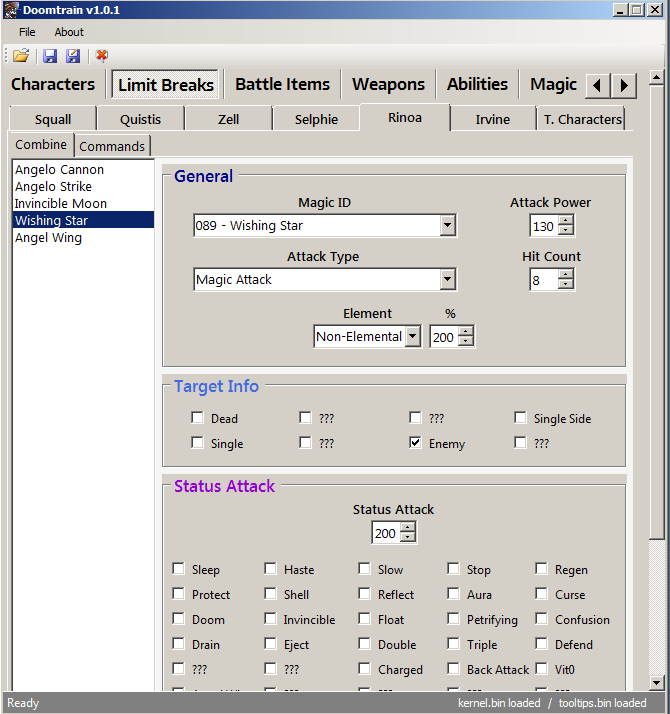
Task: Switch to the Commands tab
Action: pyautogui.click(x=112, y=146)
